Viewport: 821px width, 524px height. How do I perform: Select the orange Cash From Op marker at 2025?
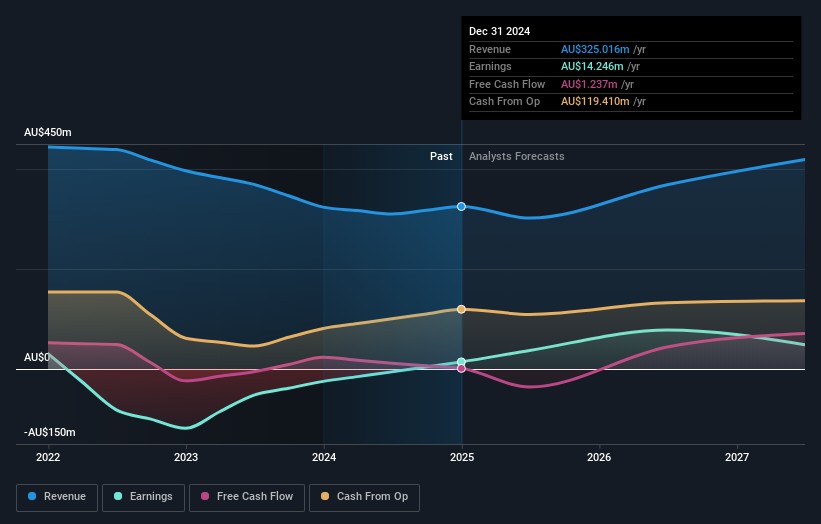click(461, 309)
